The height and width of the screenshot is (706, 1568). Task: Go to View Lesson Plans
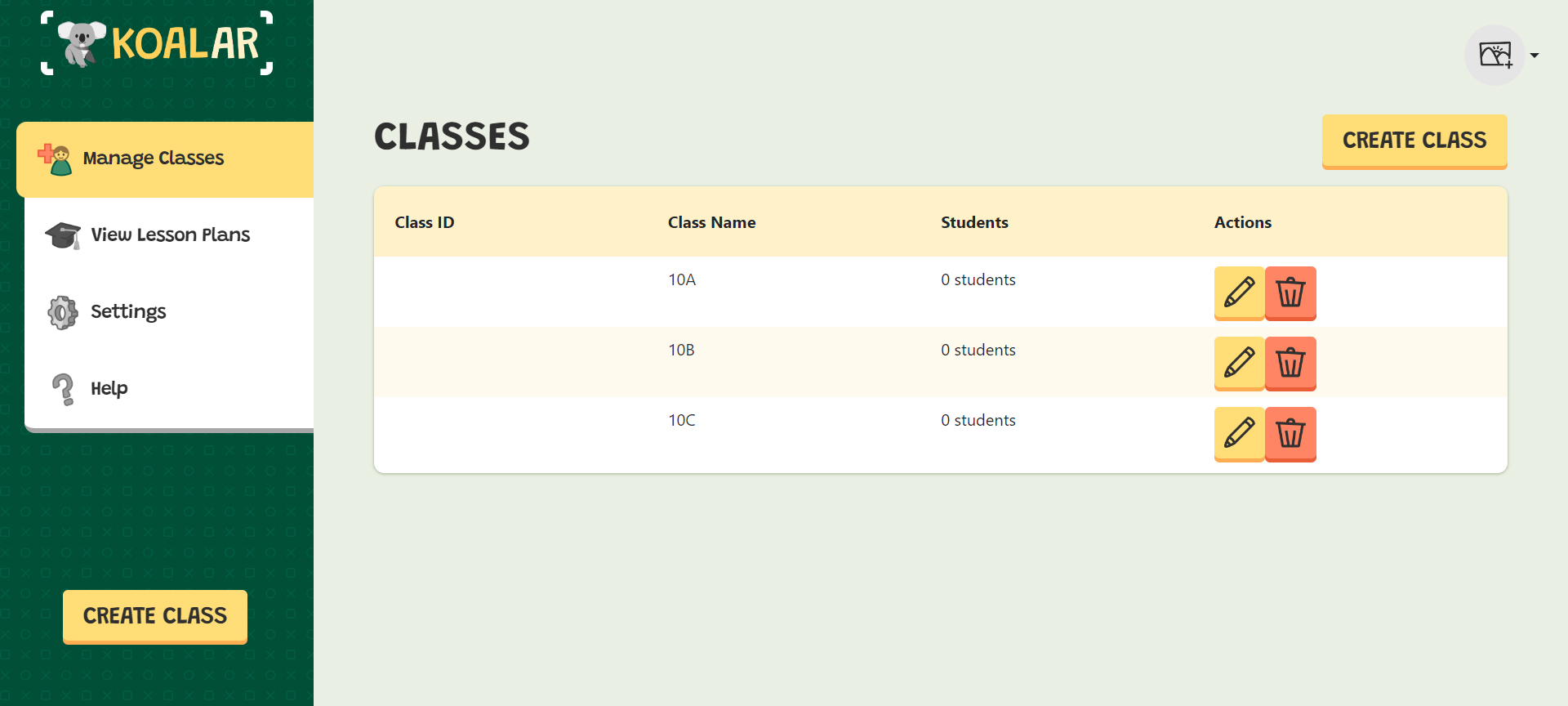[169, 235]
